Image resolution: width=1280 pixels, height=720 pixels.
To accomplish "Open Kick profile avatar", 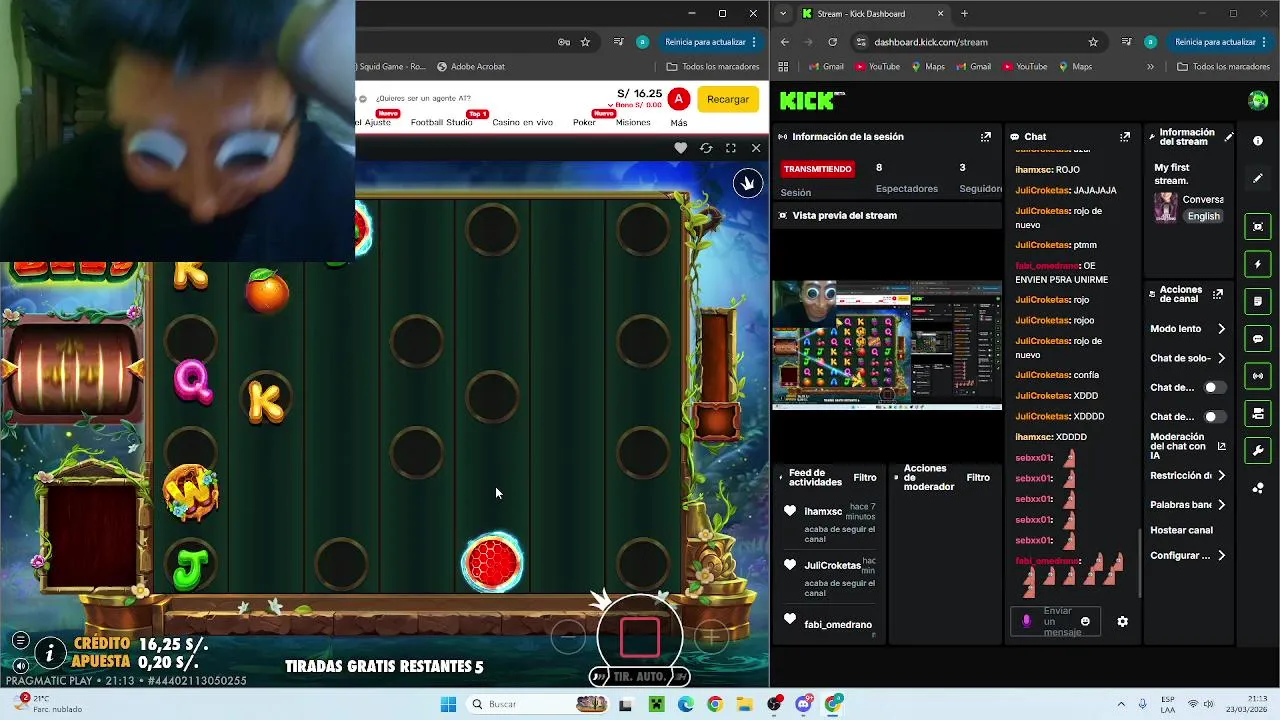I will point(1258,100).
